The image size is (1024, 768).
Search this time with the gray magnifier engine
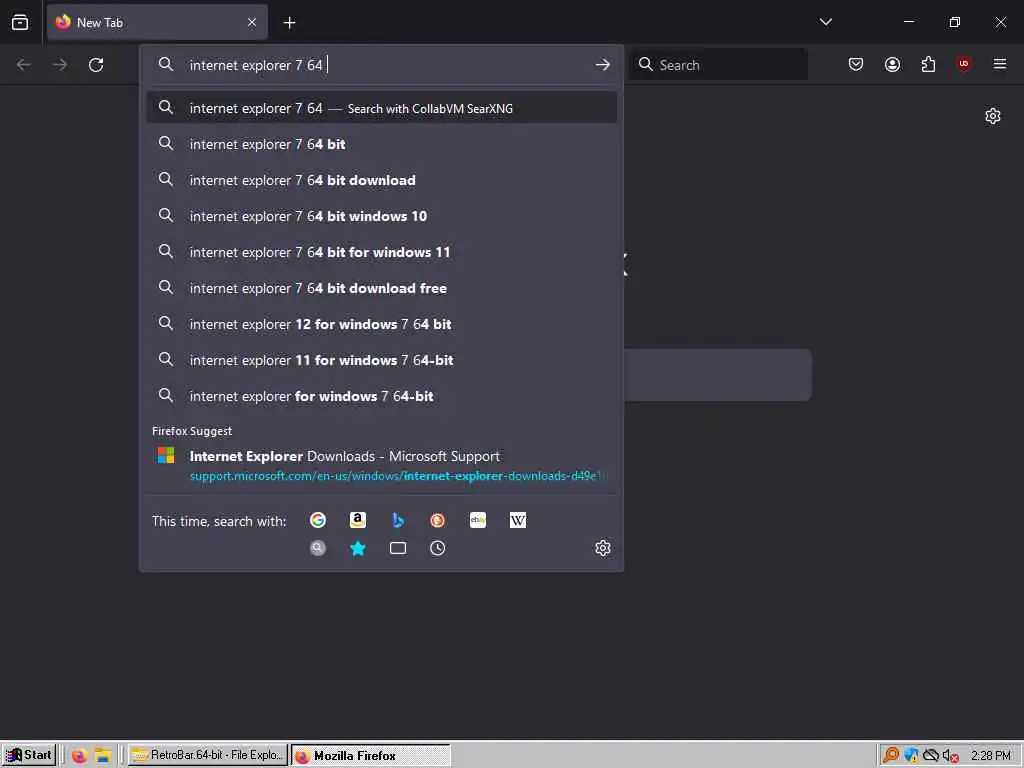[318, 548]
